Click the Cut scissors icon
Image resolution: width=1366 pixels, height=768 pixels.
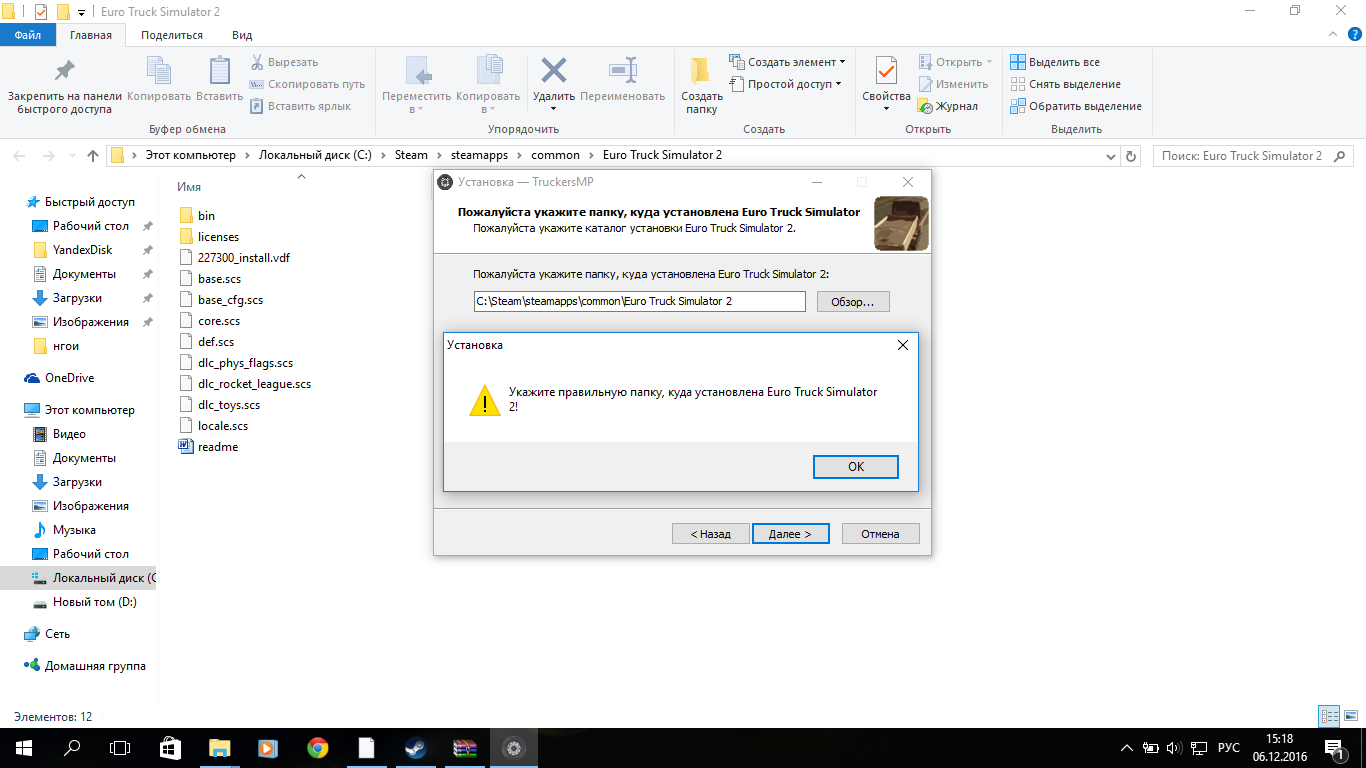(257, 62)
